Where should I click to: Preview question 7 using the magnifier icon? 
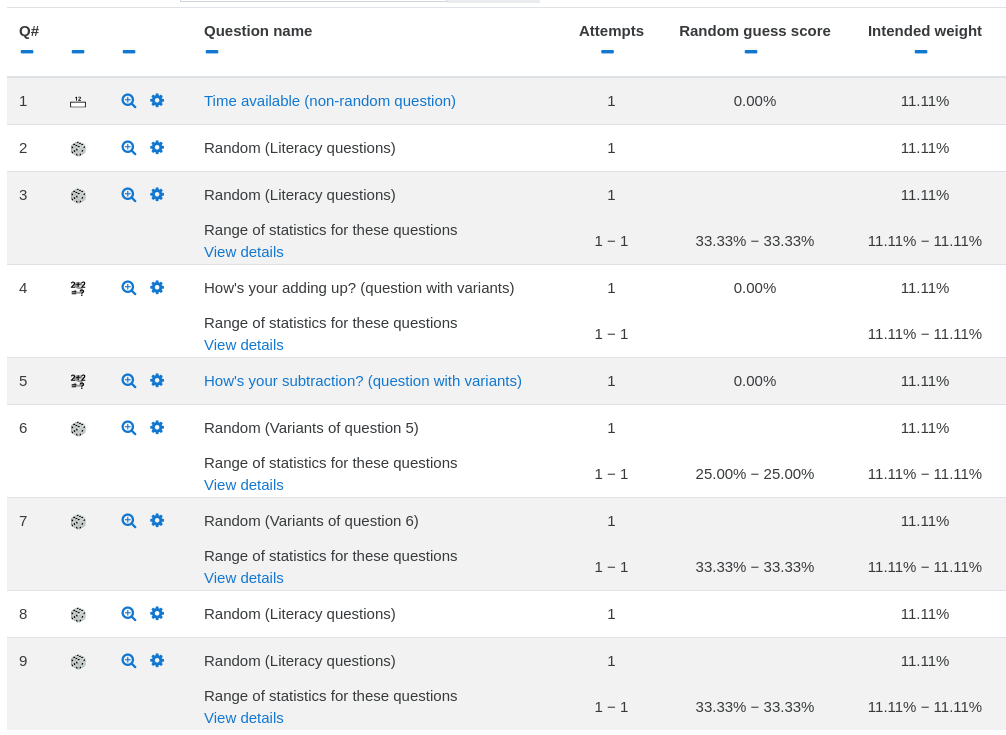128,521
